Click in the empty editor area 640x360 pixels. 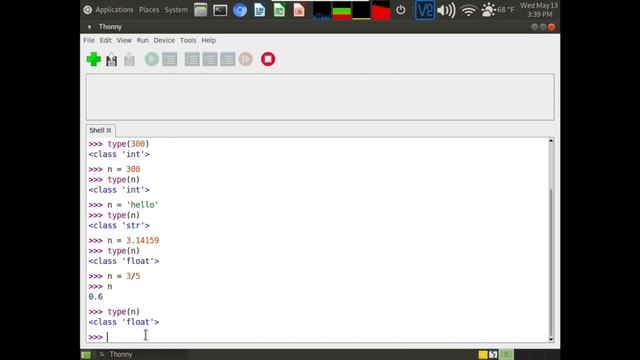click(320, 97)
